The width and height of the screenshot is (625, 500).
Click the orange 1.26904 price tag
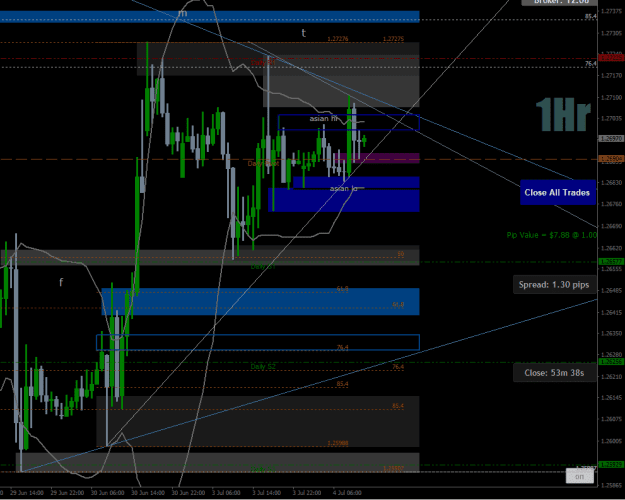611,159
